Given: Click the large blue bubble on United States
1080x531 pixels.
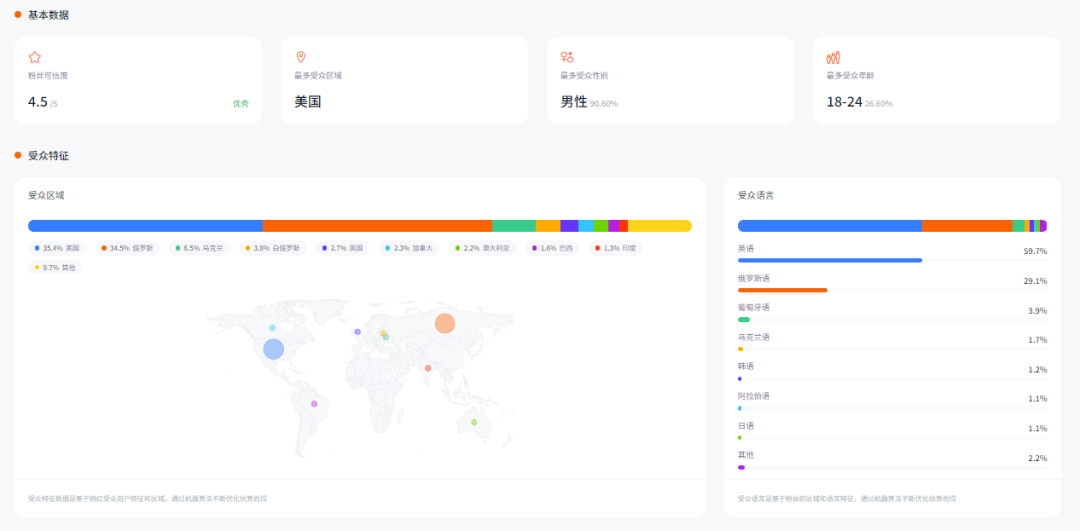Looking at the screenshot, I should coord(273,349).
